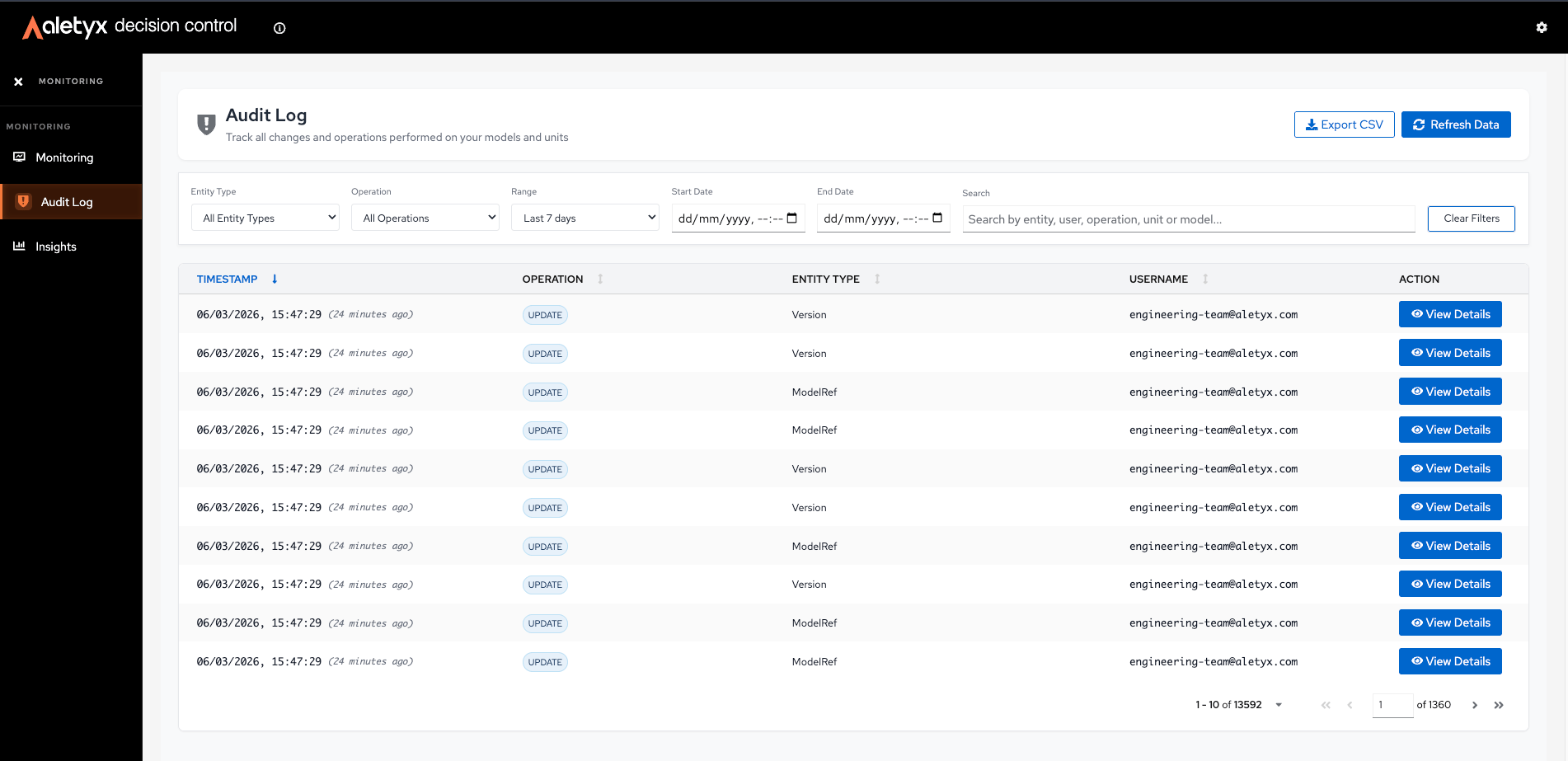
Task: View details of the fourth row ModelRef
Action: pos(1450,430)
